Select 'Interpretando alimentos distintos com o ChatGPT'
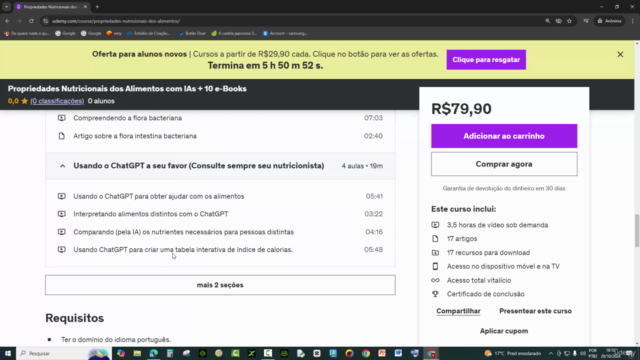The width and height of the screenshot is (640, 360). click(x=151, y=214)
